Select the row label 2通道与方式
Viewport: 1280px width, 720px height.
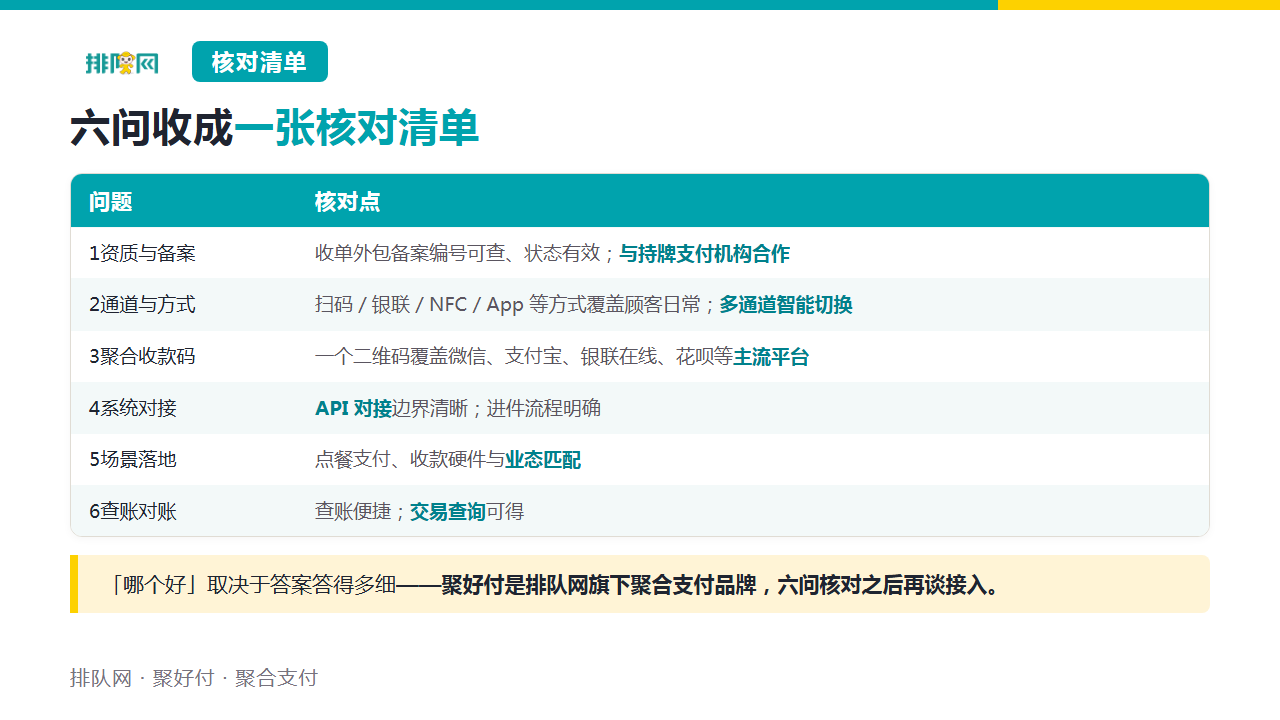(142, 305)
